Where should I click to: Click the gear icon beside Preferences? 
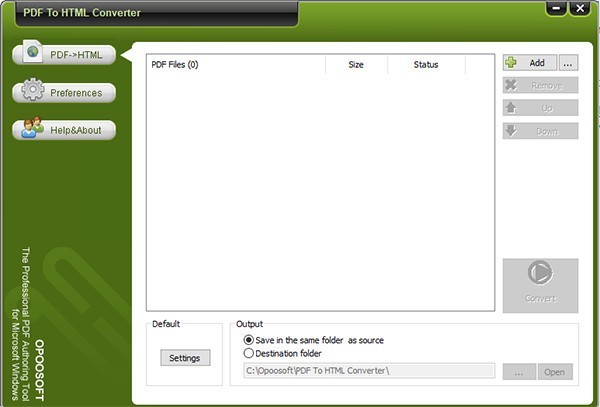[x=33, y=89]
